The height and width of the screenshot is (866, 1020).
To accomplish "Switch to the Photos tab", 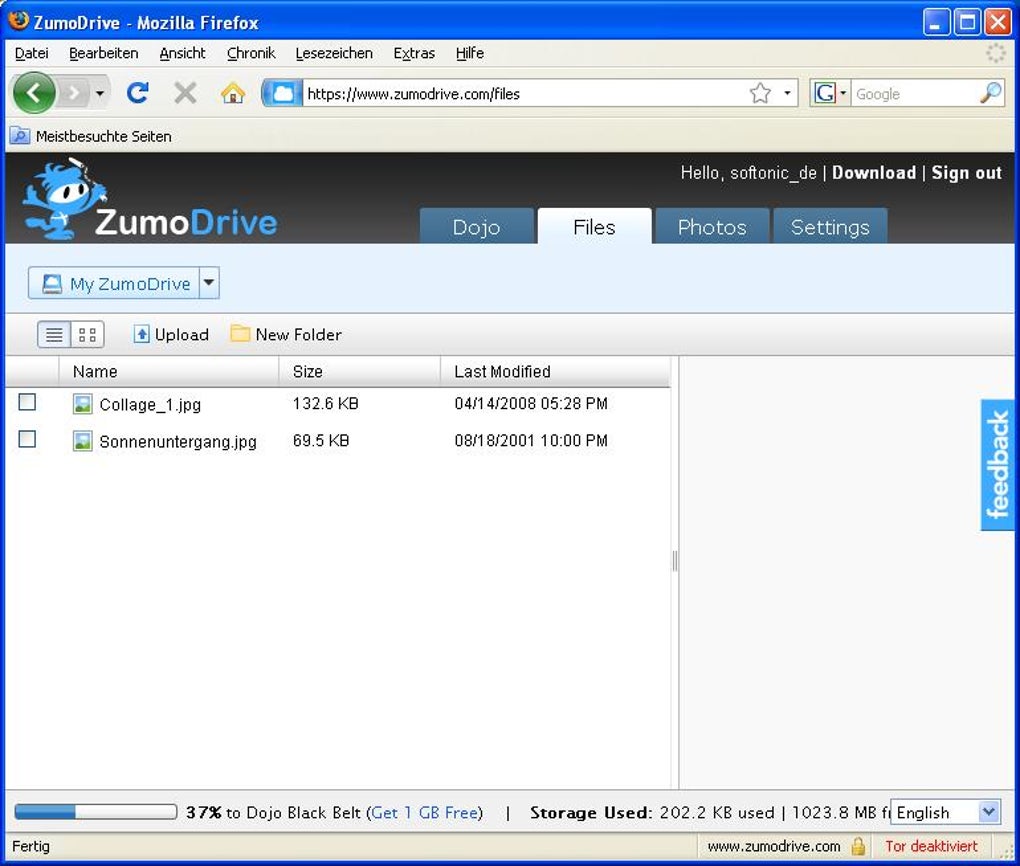I will point(712,226).
